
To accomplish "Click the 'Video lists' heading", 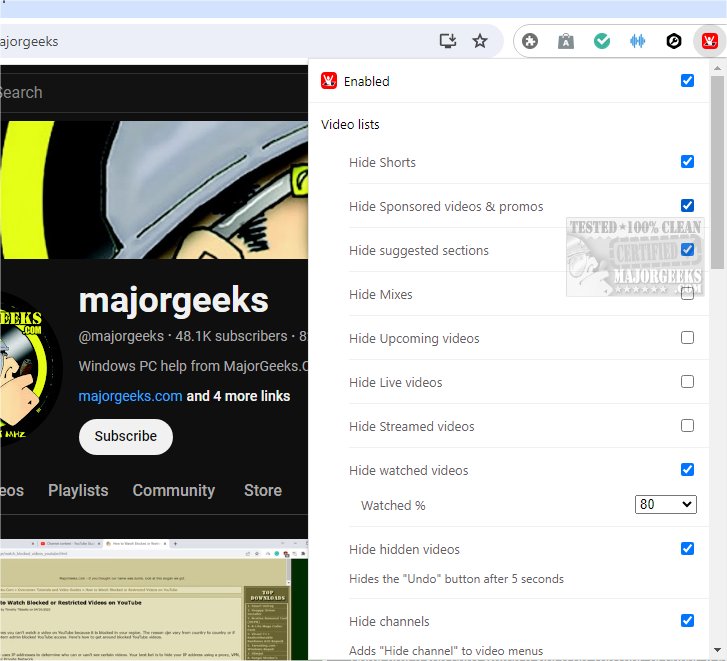I will pyautogui.click(x=350, y=124).
